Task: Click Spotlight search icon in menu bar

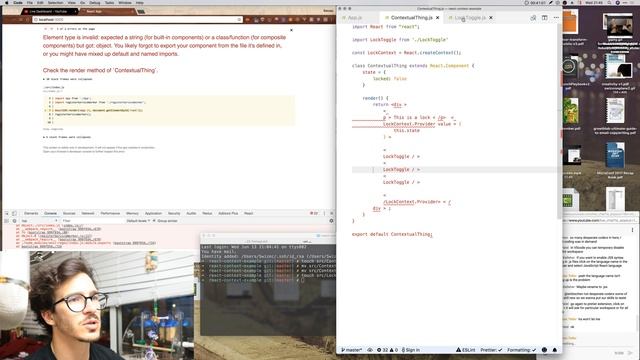Action: (609, 3)
